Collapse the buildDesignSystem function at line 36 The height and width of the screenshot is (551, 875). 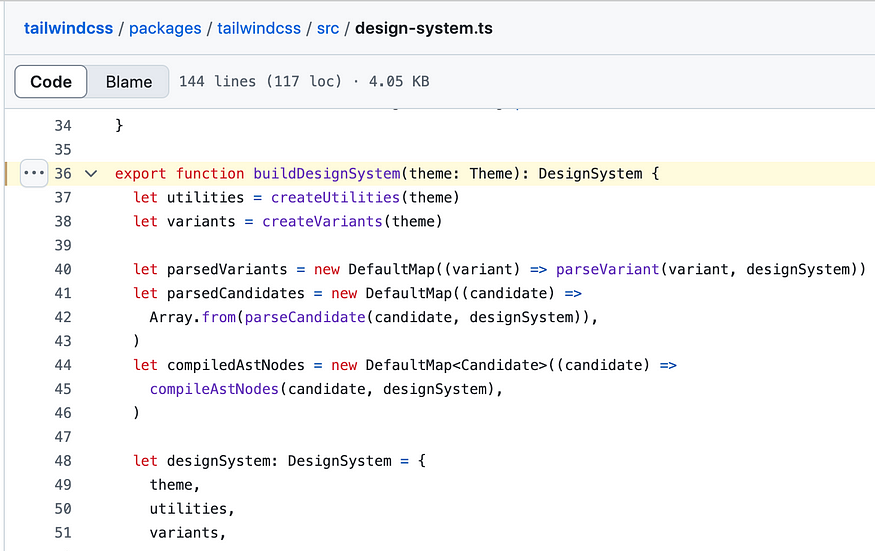click(91, 174)
